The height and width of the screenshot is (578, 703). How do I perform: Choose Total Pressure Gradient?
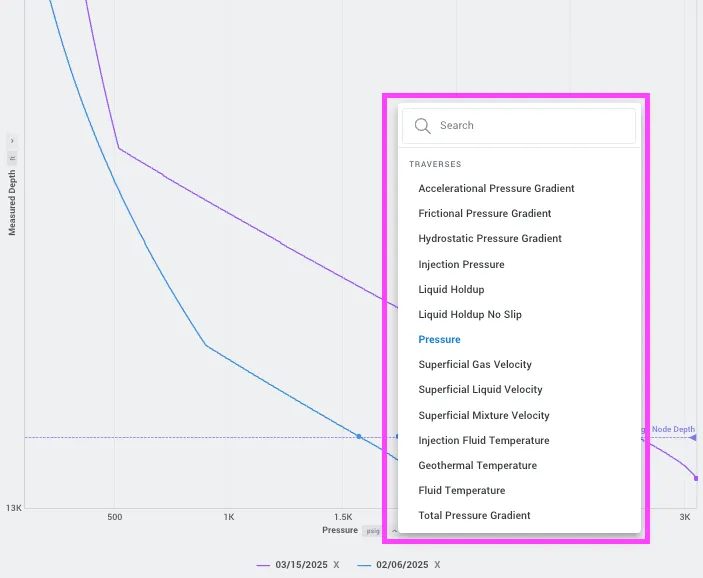(474, 516)
